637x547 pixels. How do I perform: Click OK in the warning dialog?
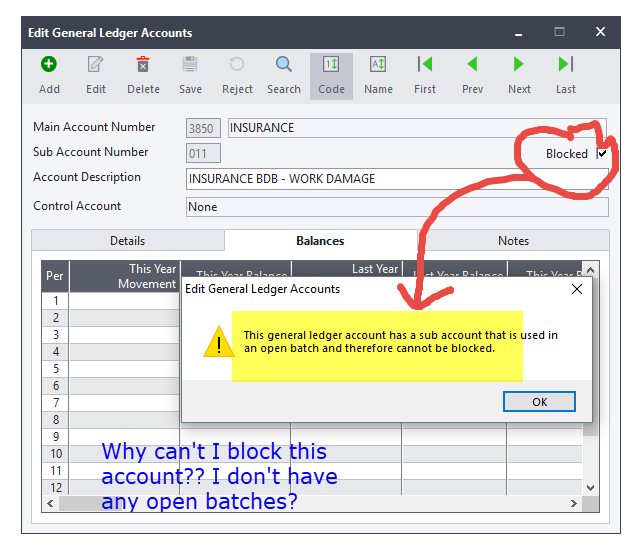[539, 402]
